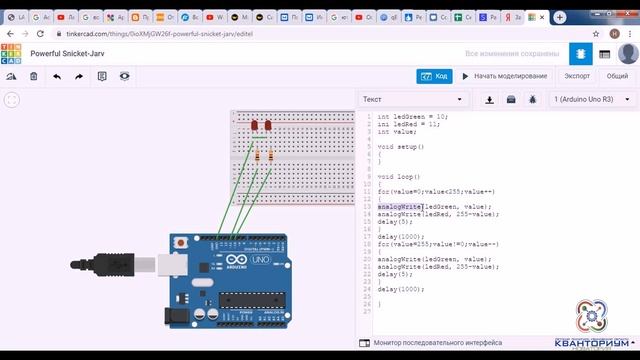640x360 pixels.
Task: Open the user profile avatar
Action: point(628,53)
